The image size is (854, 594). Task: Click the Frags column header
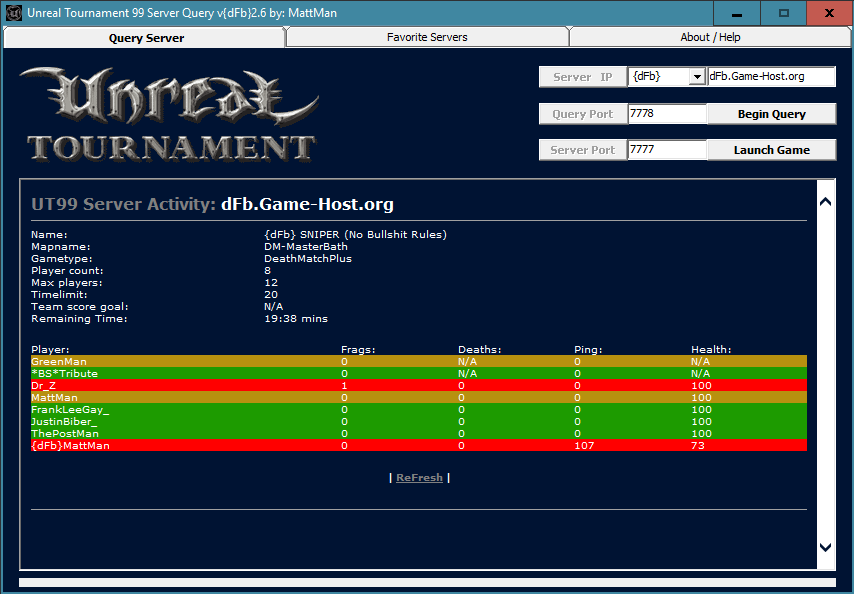pos(358,350)
